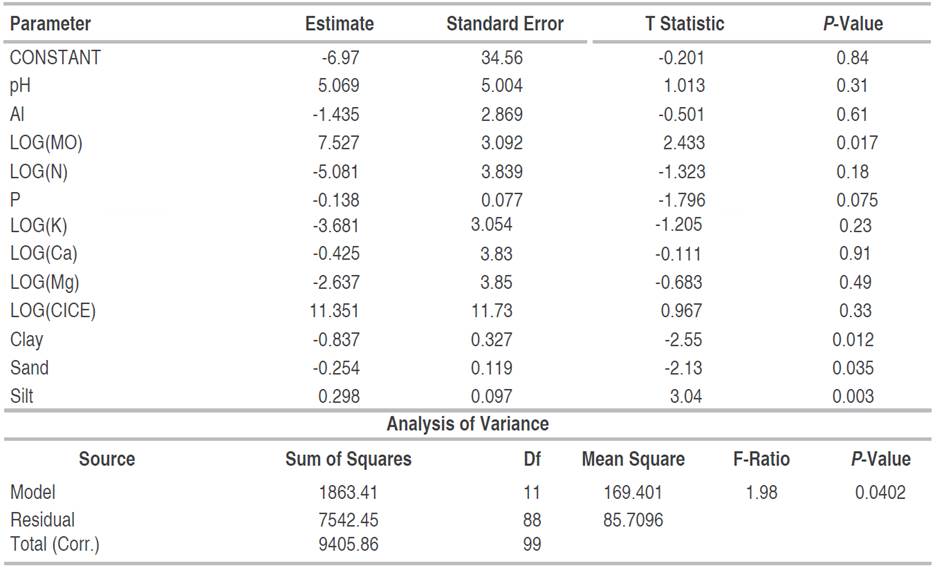Click the CONSTANT parameter row label

pyautogui.click(x=55, y=58)
